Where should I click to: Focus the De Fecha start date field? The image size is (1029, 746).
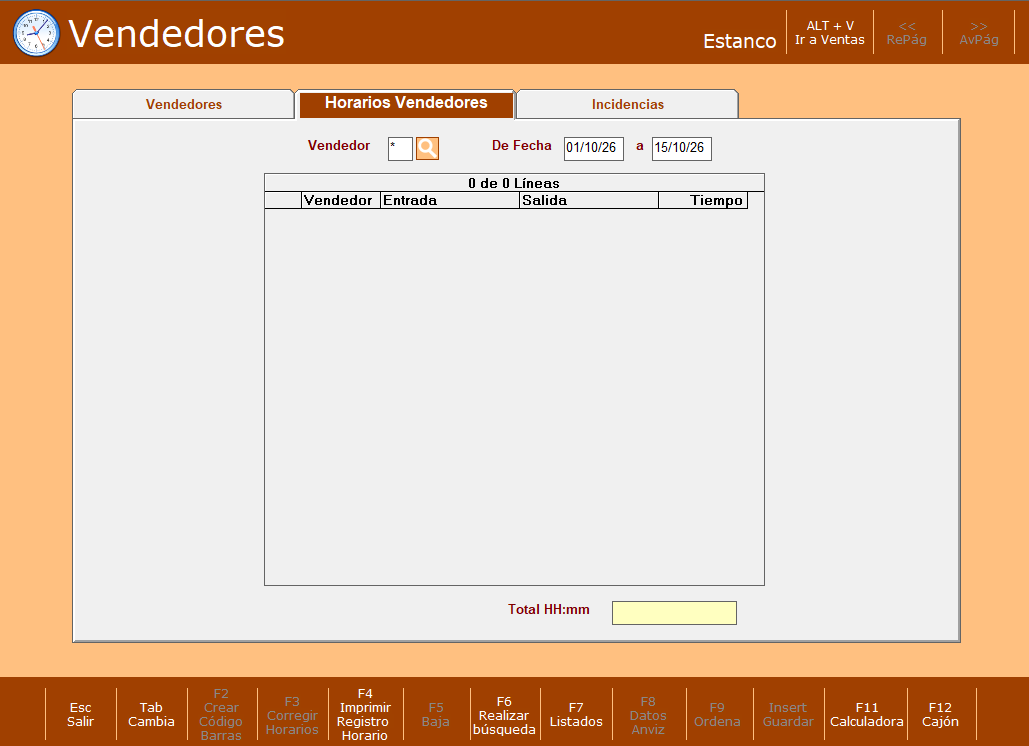click(x=594, y=148)
